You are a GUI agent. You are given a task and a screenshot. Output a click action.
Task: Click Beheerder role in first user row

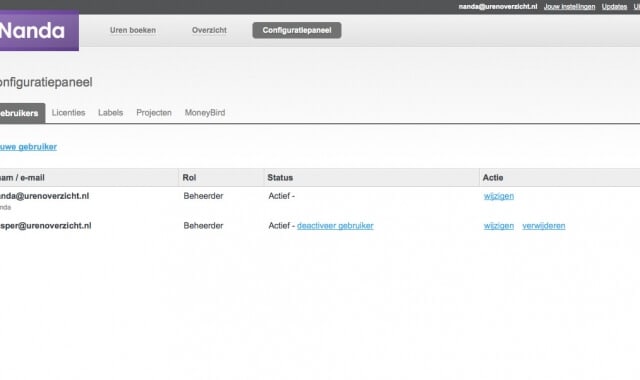click(203, 196)
